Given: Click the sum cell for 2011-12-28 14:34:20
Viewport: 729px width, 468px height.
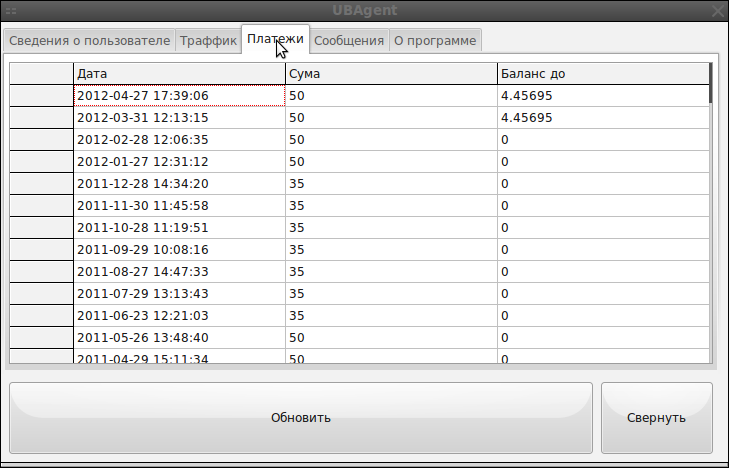Looking at the screenshot, I should click(391, 184).
